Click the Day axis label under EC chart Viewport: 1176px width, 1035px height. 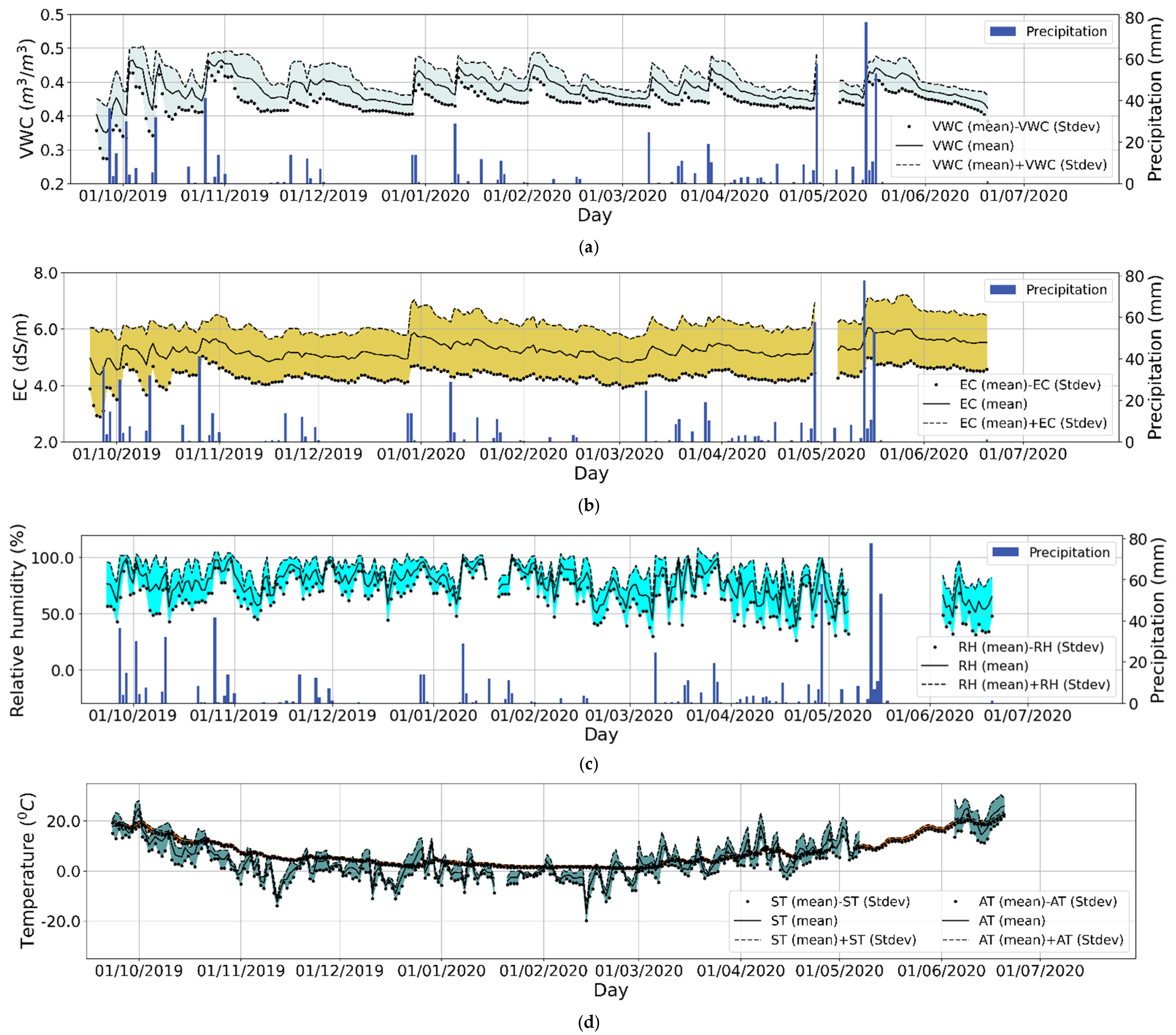tap(591, 473)
